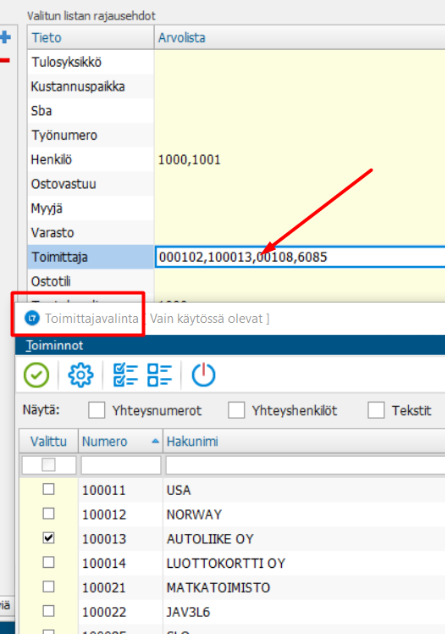445x634 pixels.
Task: Toggle the Tekstit checkbox
Action: pyautogui.click(x=376, y=410)
